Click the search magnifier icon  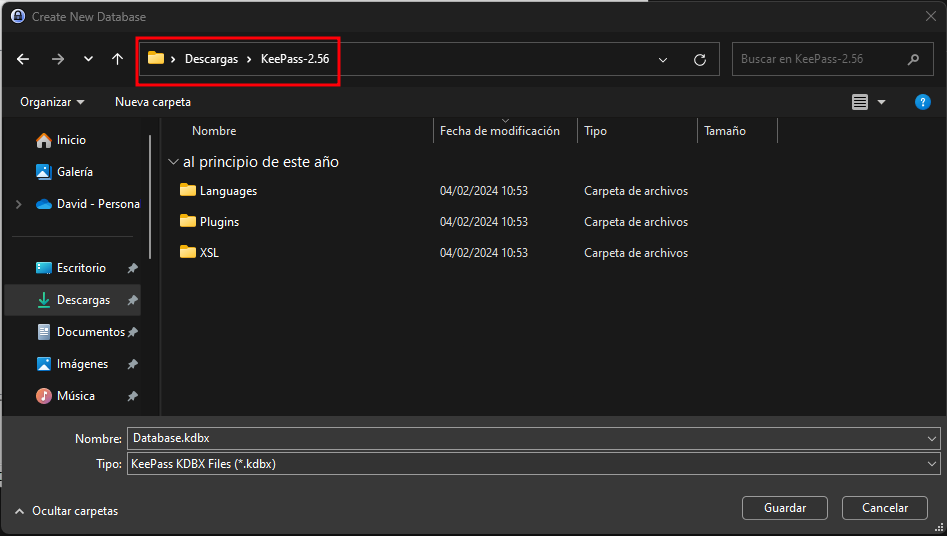pos(913,59)
